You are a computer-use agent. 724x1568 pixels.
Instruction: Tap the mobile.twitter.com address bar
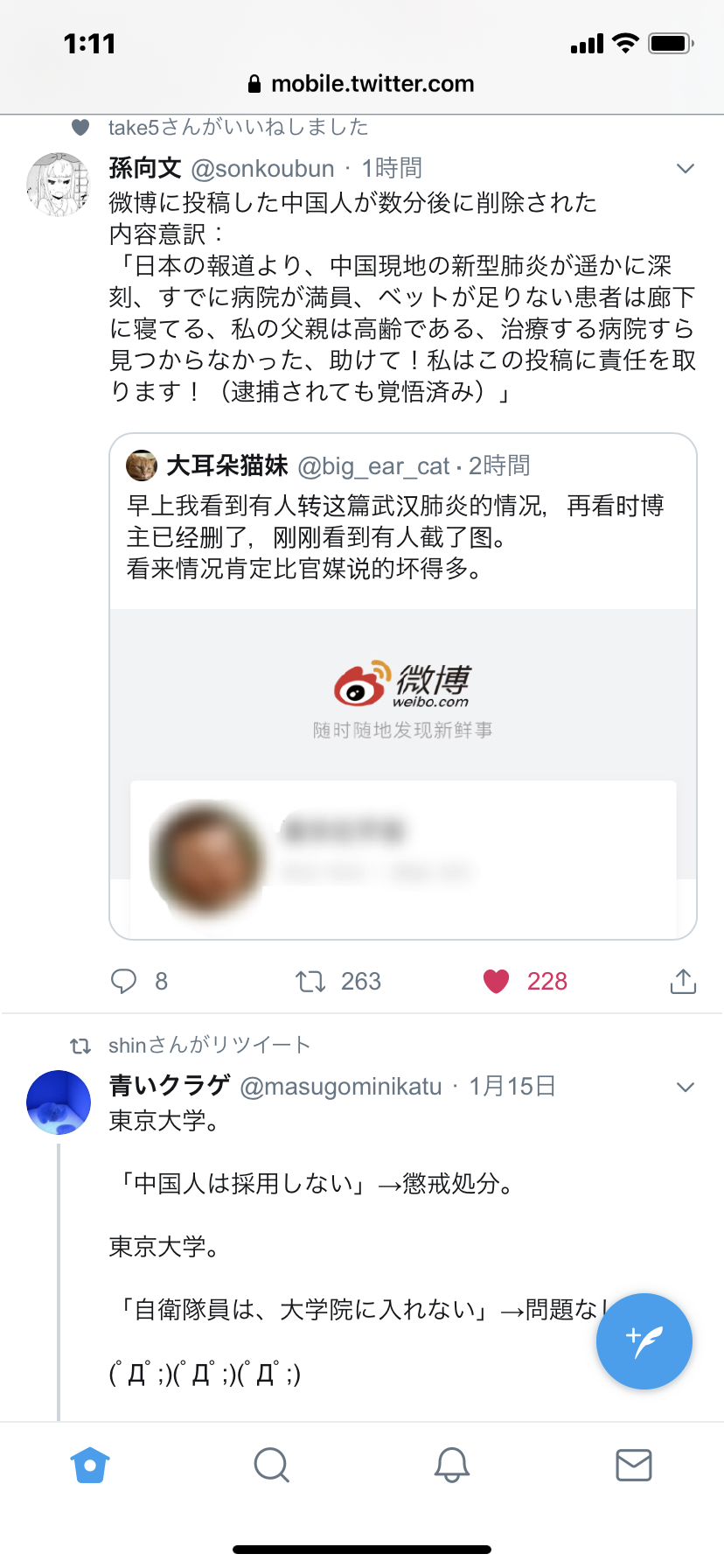[x=362, y=84]
